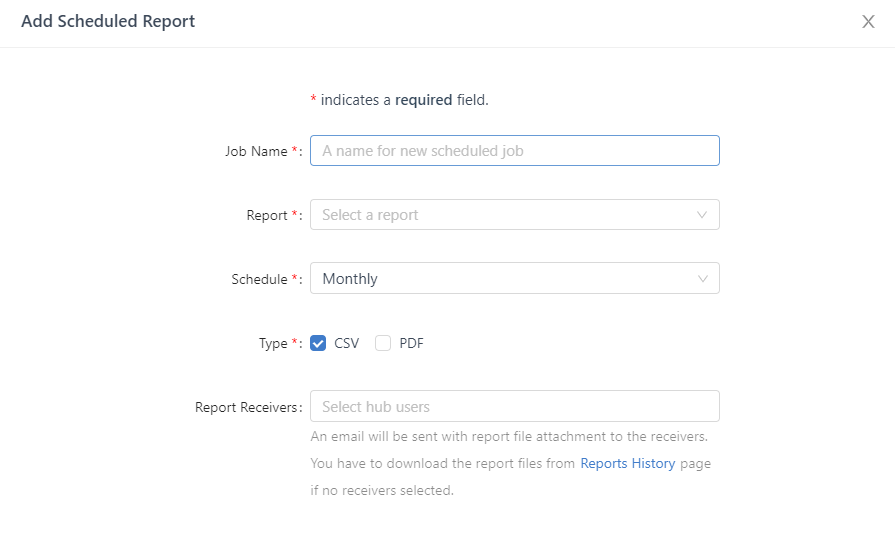Click the Select hub users receivers field
Viewport: 895px width, 543px height.
tap(514, 407)
